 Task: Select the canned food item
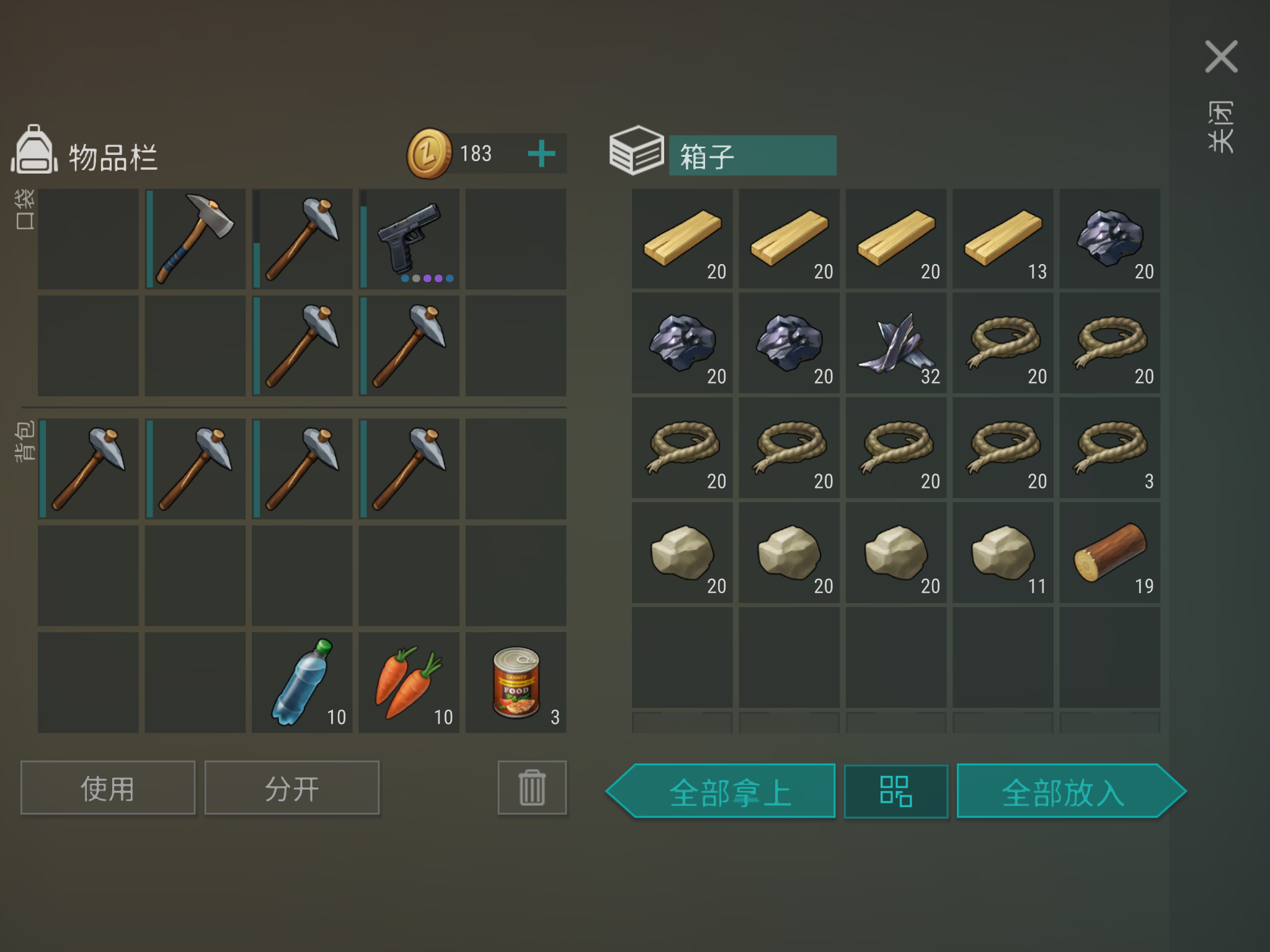click(516, 682)
